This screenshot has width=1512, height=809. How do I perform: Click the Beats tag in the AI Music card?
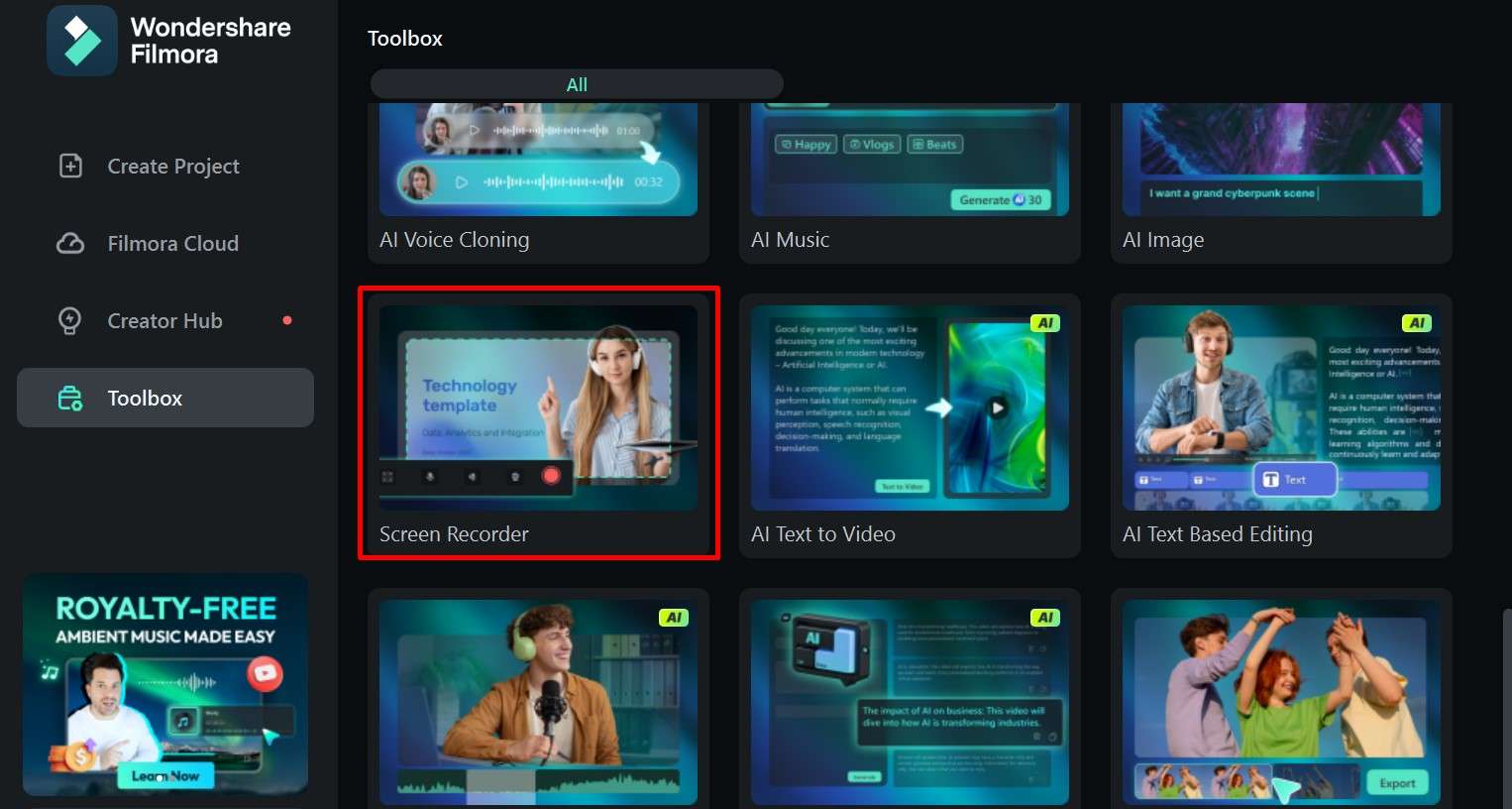tap(934, 144)
